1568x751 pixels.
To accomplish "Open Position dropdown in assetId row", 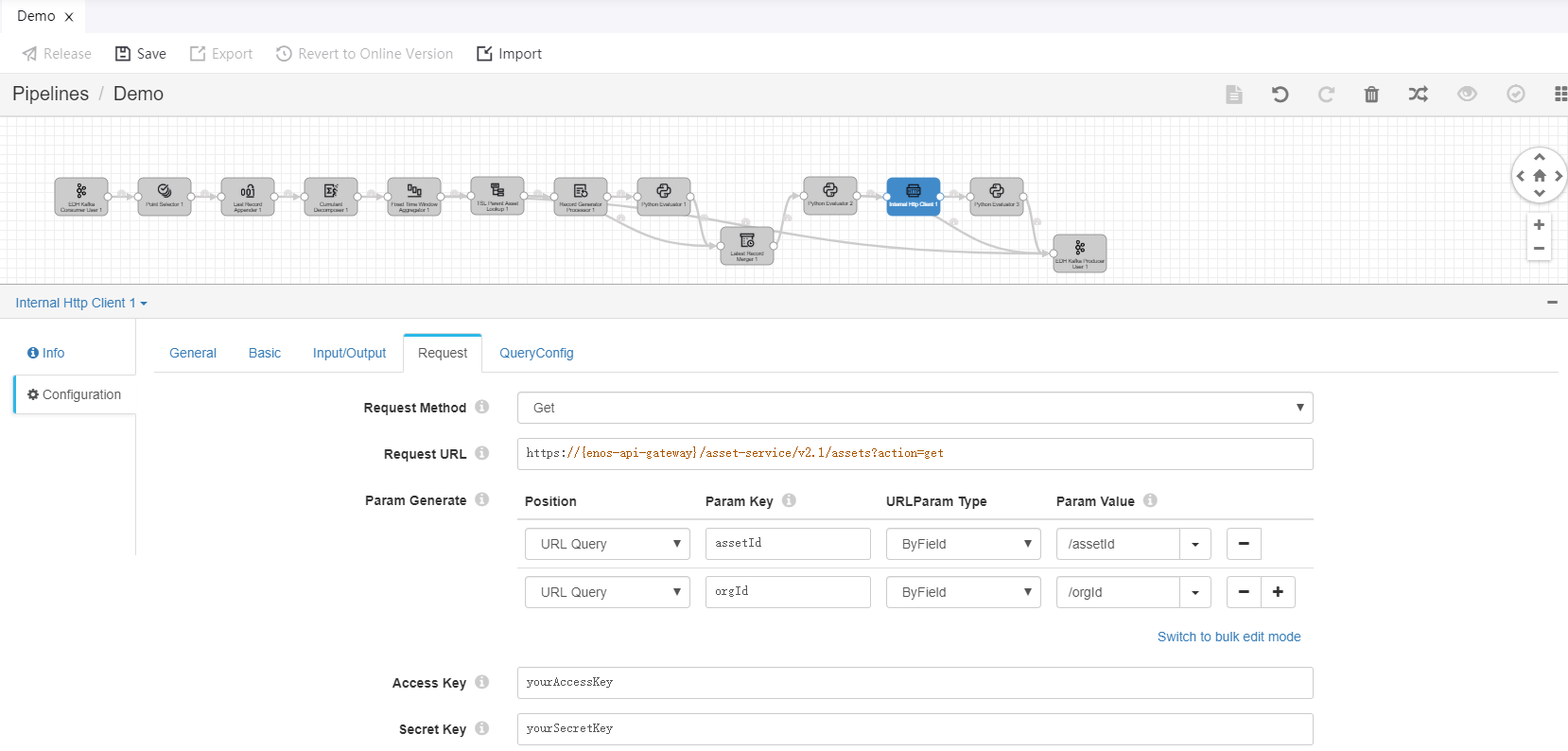I will click(x=607, y=544).
